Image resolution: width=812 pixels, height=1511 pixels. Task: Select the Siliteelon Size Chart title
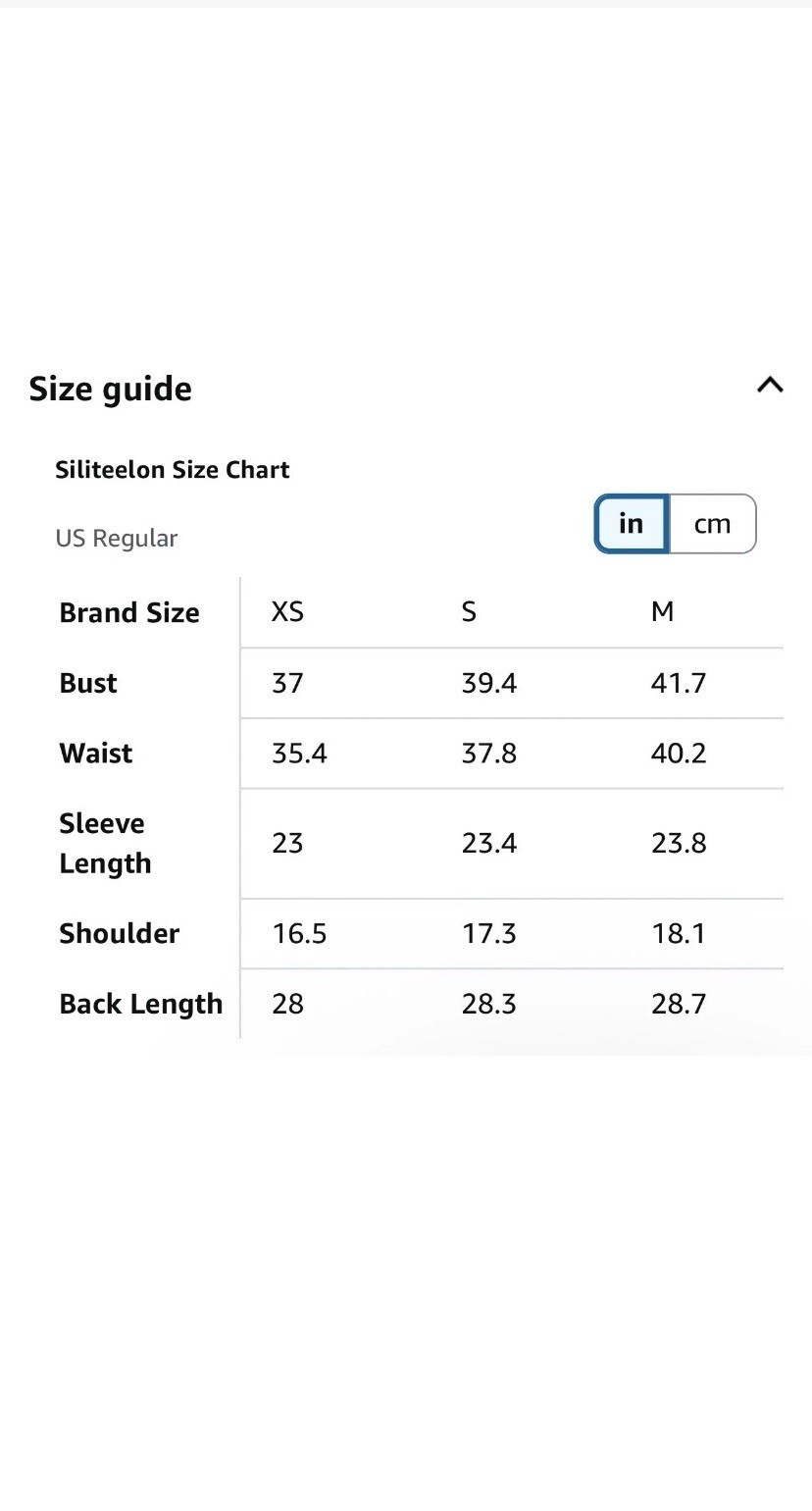[x=173, y=469]
